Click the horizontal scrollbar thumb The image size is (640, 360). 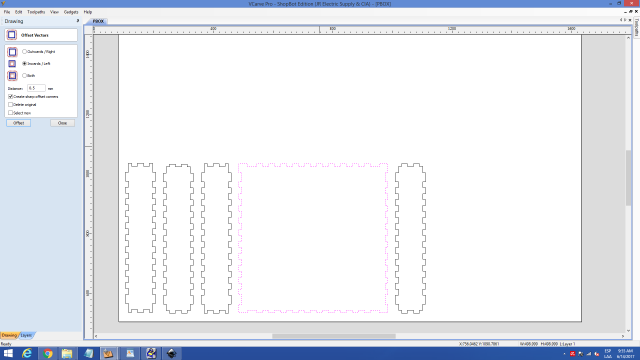pyautogui.click(x=334, y=336)
